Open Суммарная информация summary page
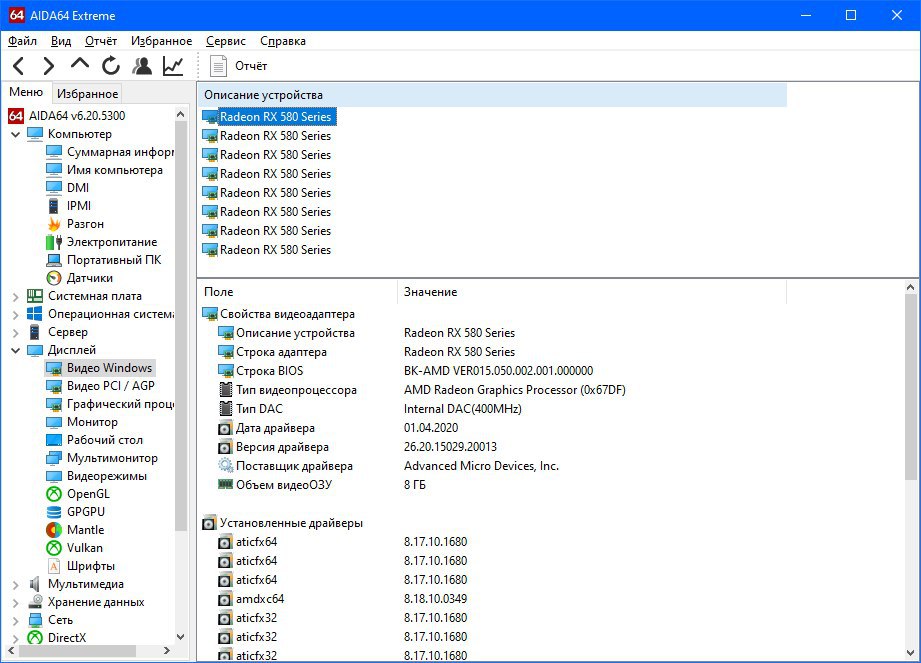 point(110,152)
